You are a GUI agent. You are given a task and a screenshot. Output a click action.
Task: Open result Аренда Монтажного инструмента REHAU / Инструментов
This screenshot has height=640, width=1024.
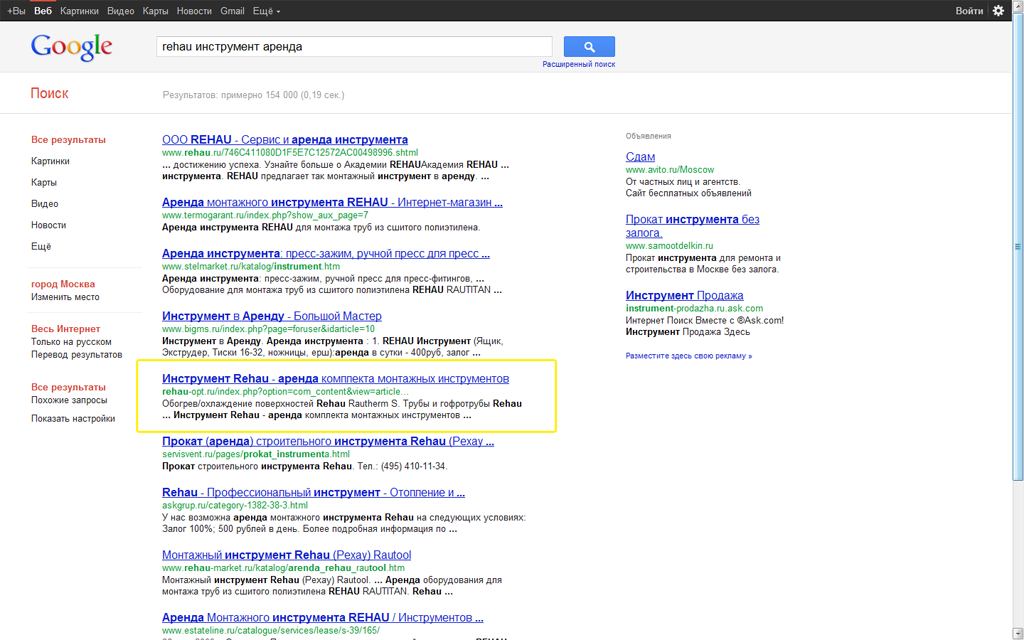[323, 618]
